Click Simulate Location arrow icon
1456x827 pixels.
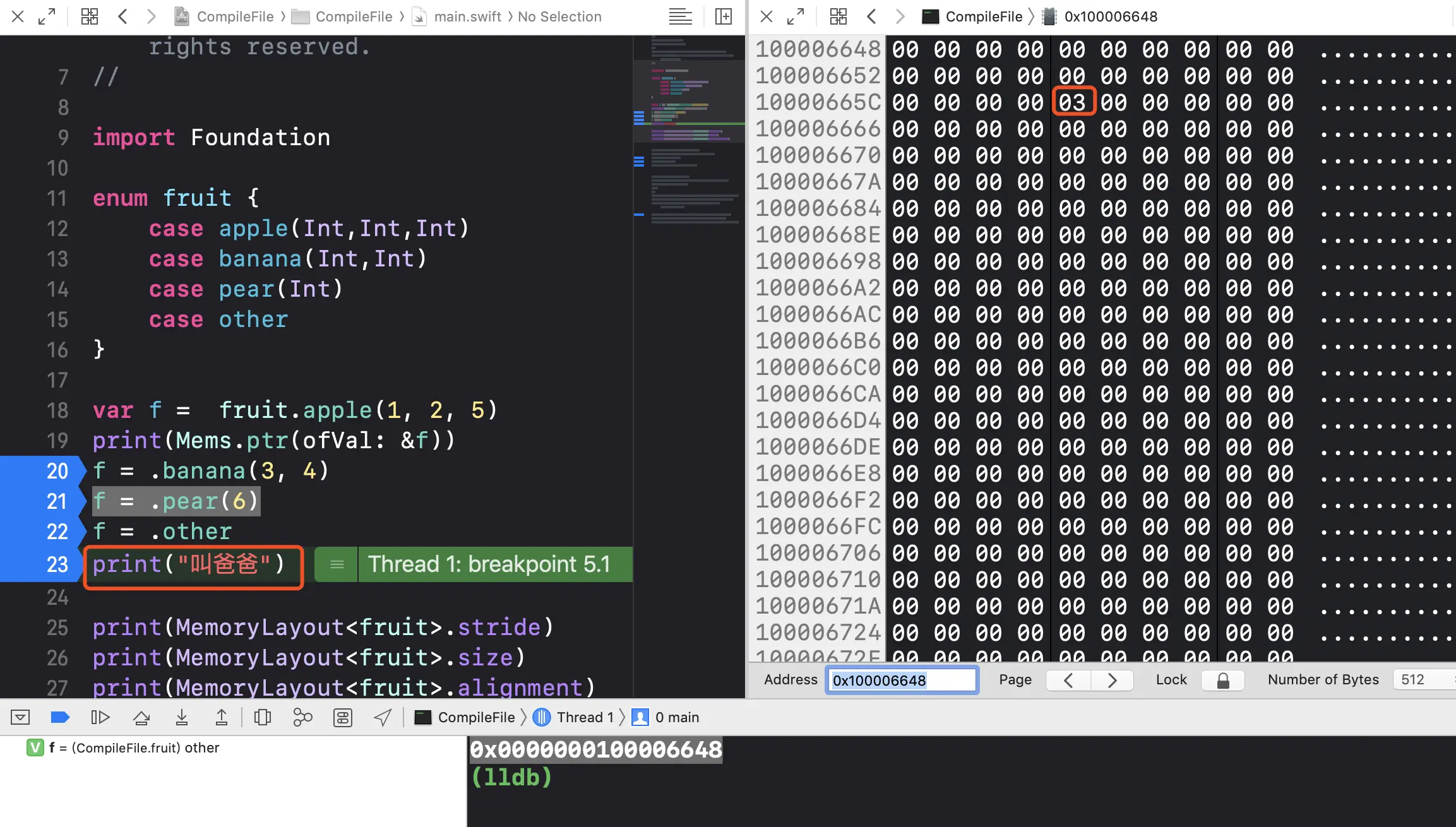pyautogui.click(x=383, y=717)
